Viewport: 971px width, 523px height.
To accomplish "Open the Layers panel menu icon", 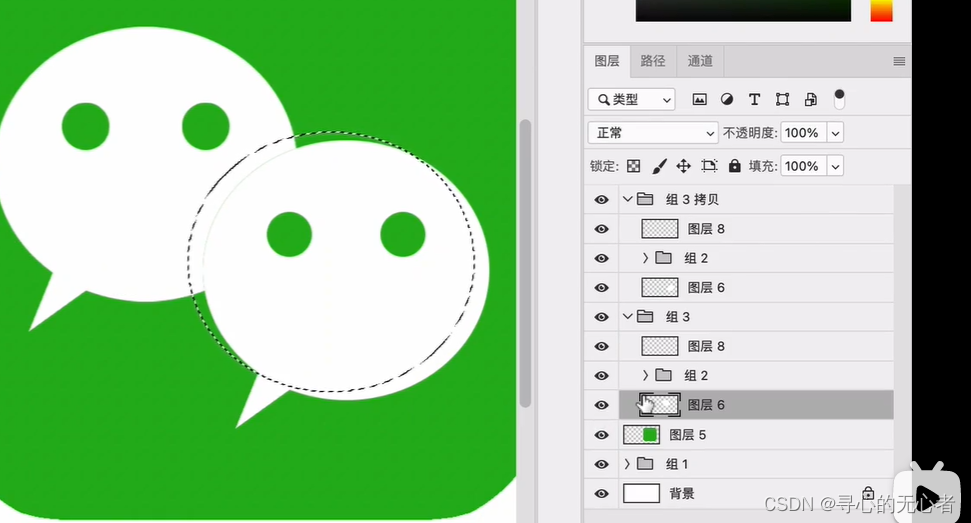I will pyautogui.click(x=899, y=61).
